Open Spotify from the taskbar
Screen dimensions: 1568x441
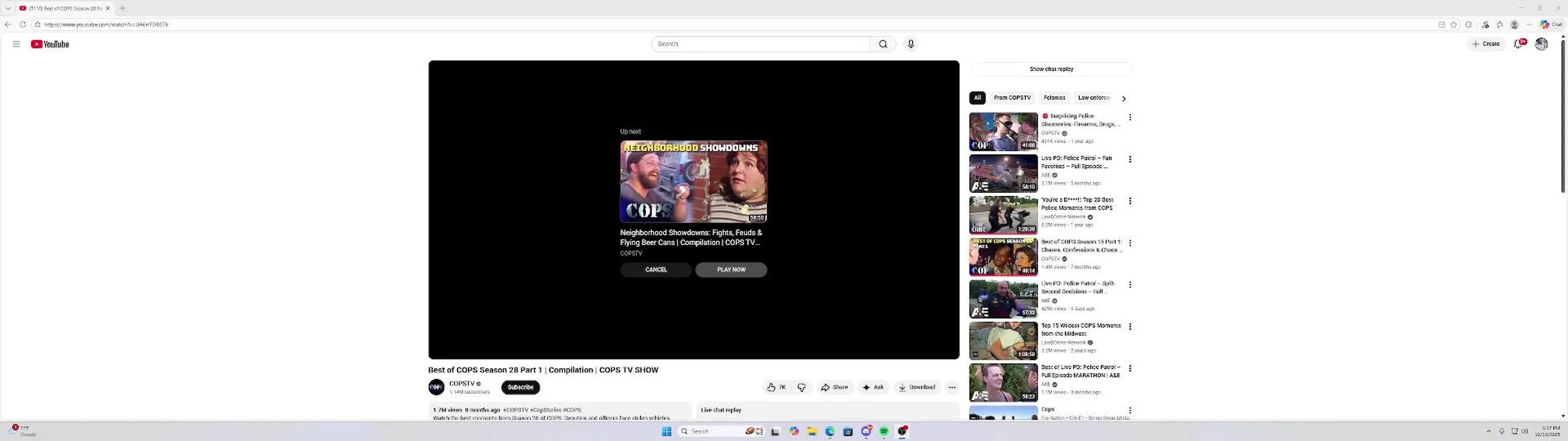tap(884, 431)
